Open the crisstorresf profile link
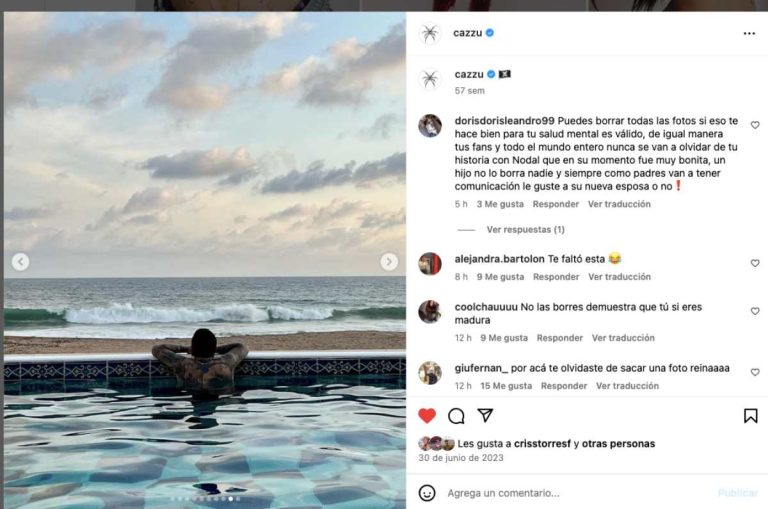 (x=542, y=443)
